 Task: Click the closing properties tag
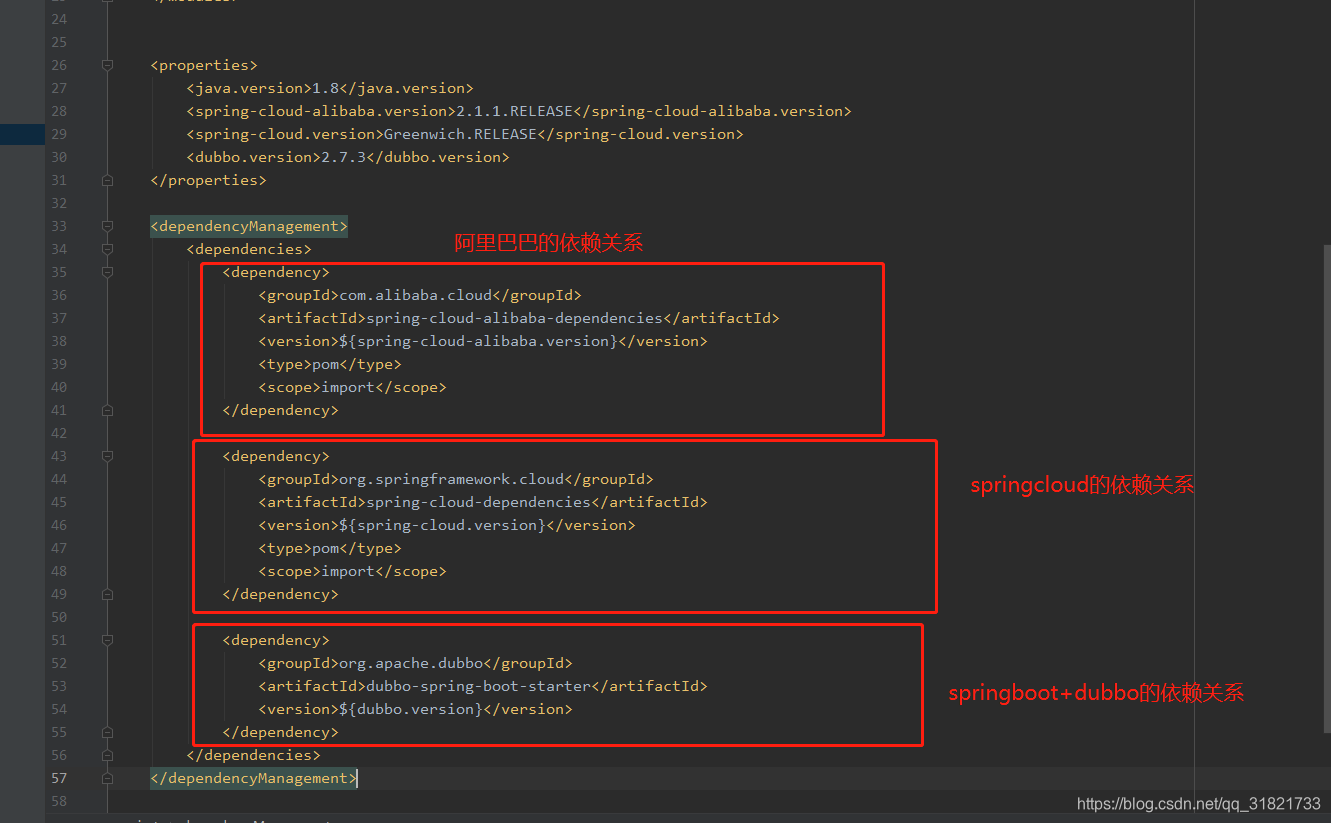[208, 180]
